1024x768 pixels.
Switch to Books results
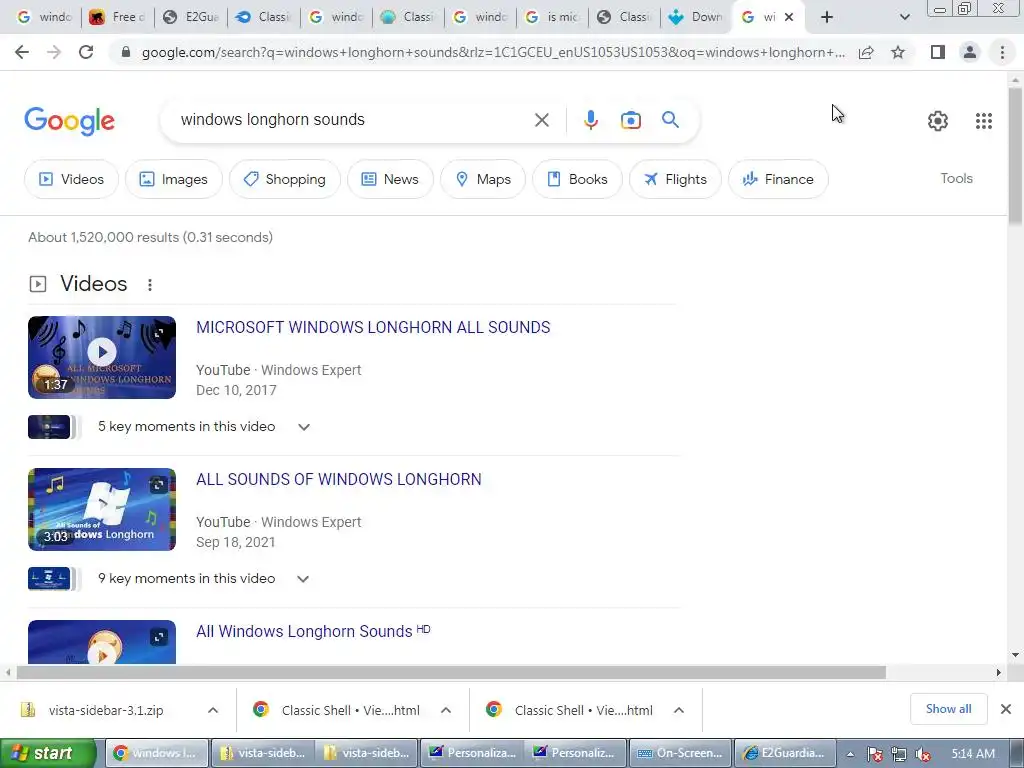coord(577,179)
